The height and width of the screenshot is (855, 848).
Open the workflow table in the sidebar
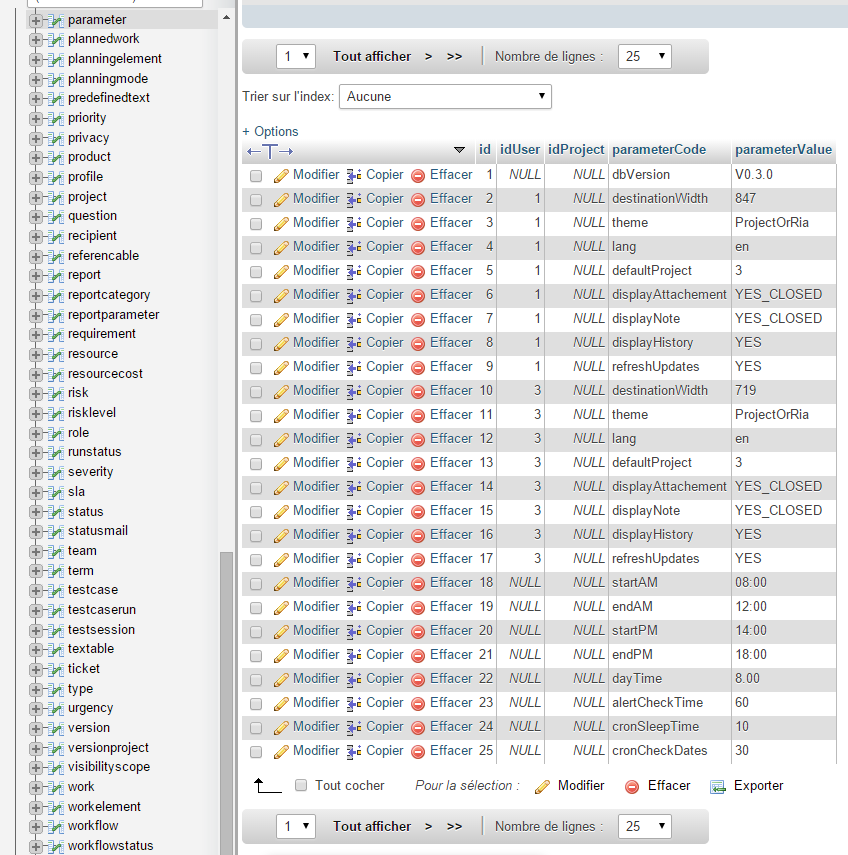pos(93,826)
